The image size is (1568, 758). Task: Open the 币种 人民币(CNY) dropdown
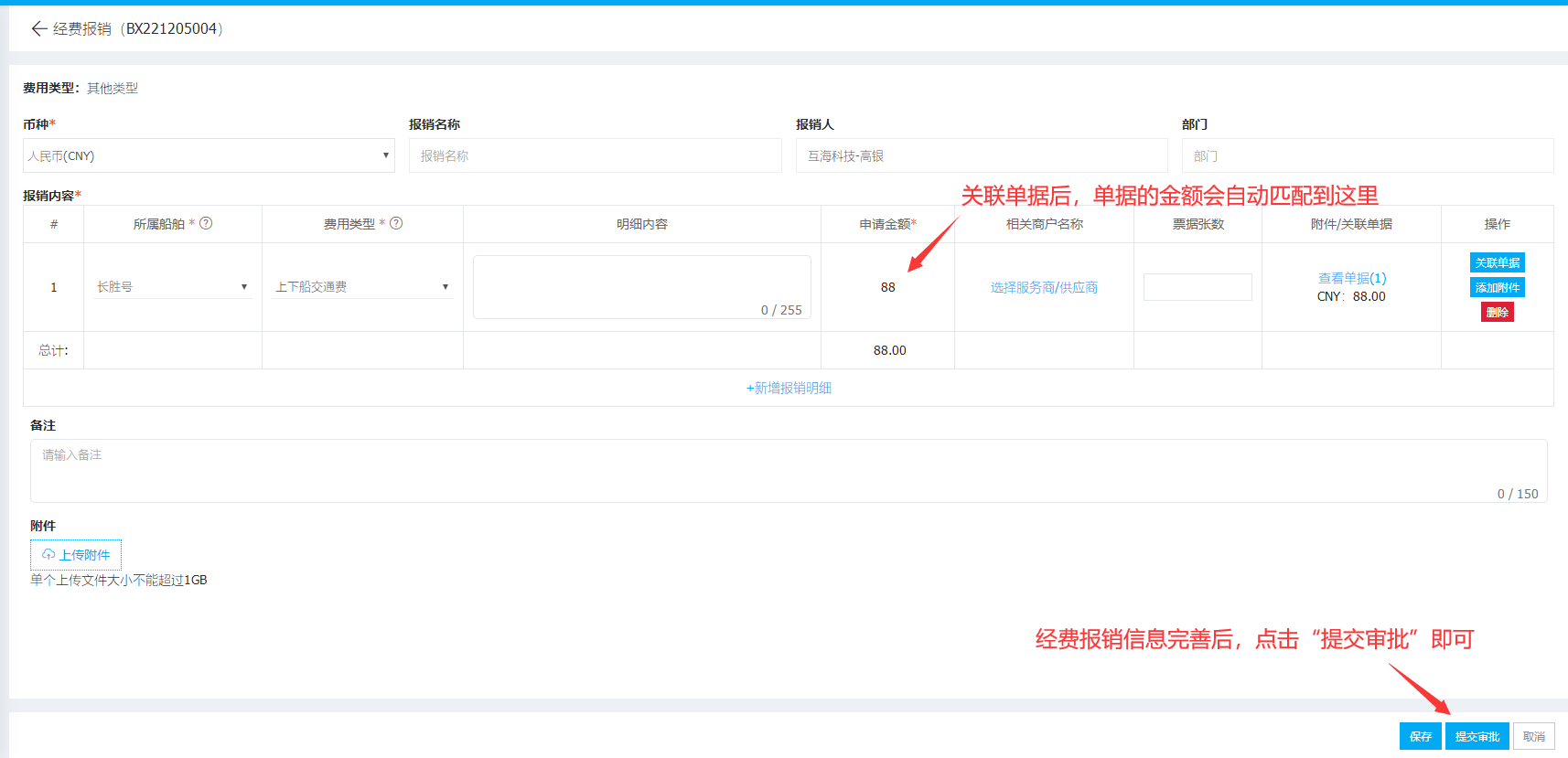209,155
